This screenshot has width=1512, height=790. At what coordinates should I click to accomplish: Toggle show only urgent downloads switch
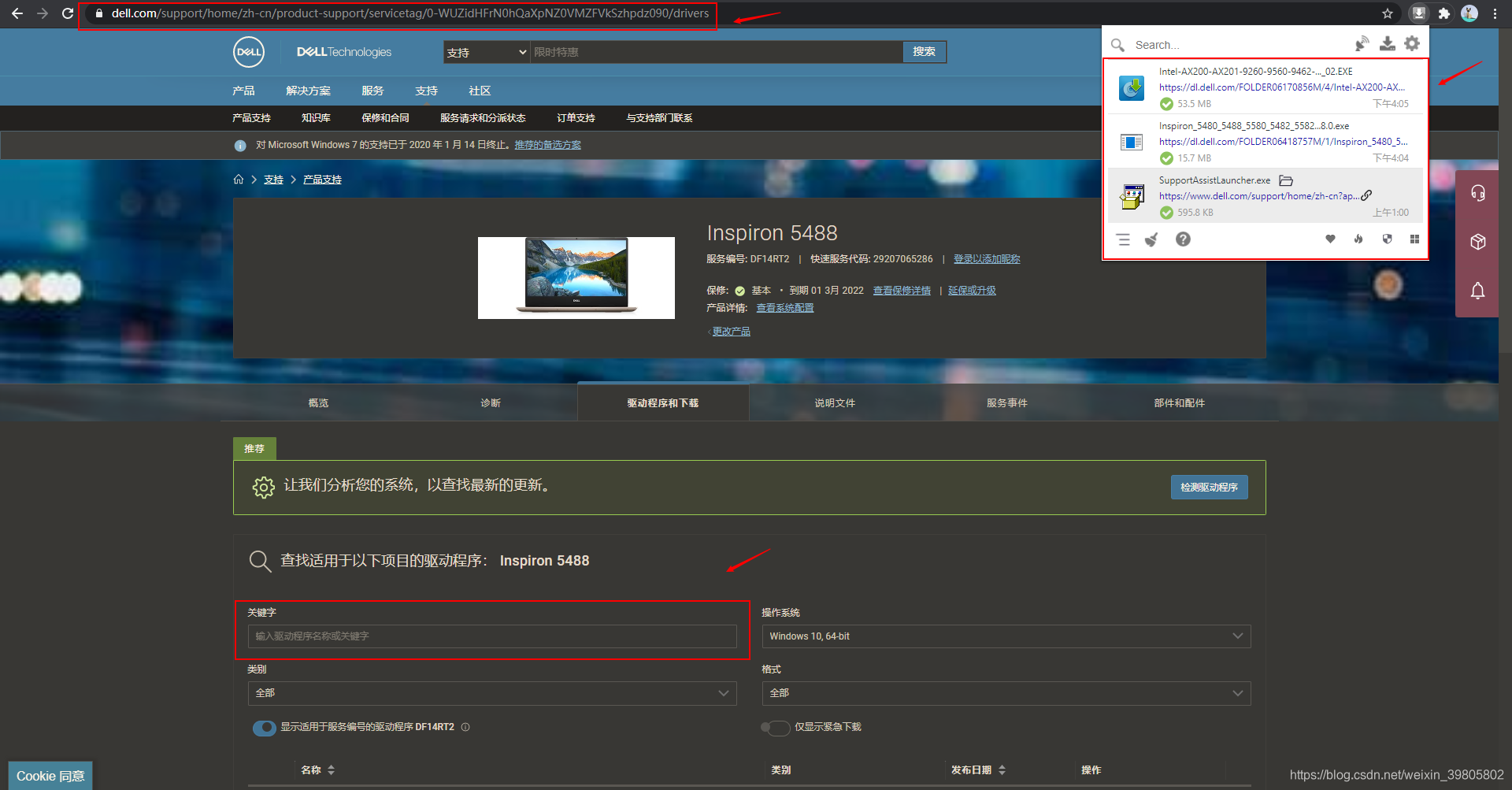click(776, 728)
